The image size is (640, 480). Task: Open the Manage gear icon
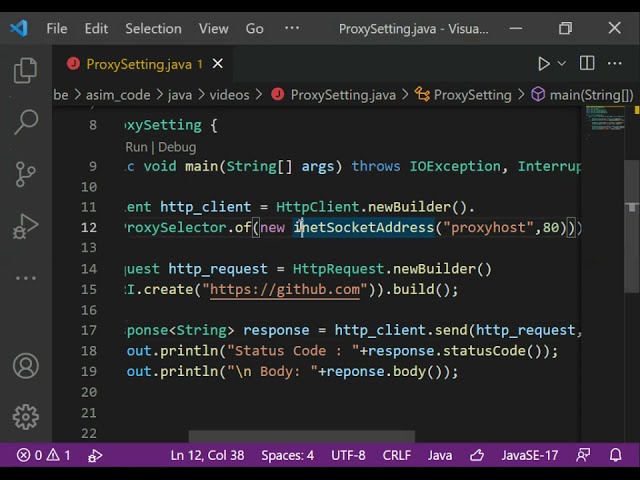point(26,417)
